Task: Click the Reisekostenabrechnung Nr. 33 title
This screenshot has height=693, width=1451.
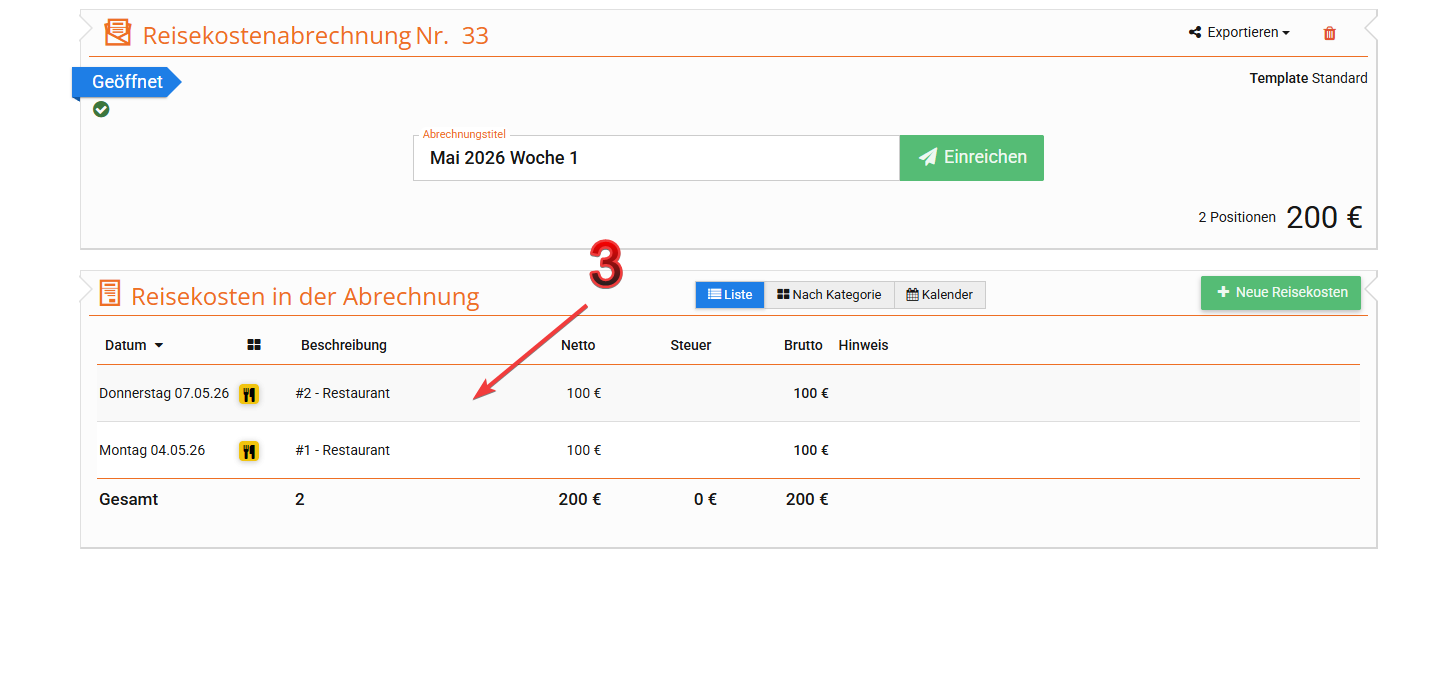Action: (316, 35)
